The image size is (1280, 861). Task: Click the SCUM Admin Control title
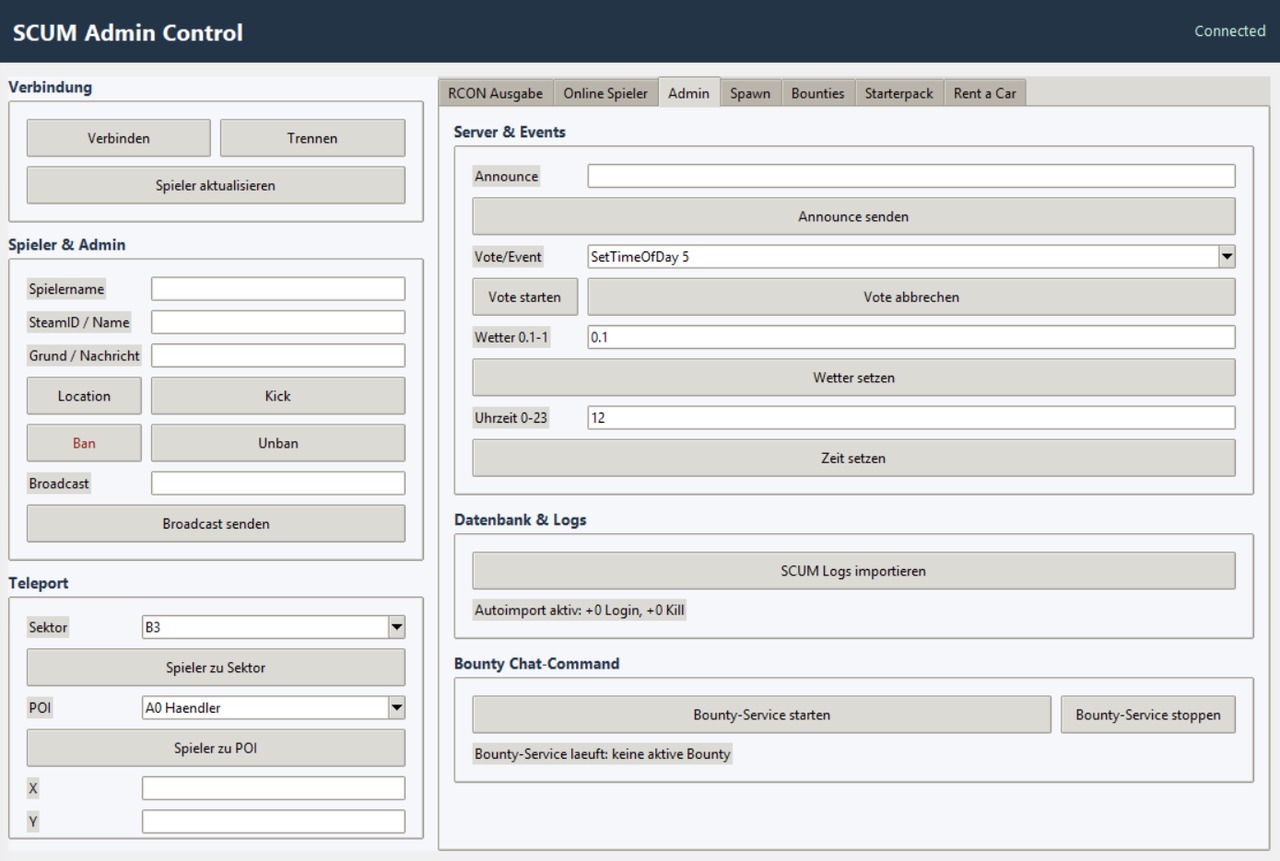(128, 32)
